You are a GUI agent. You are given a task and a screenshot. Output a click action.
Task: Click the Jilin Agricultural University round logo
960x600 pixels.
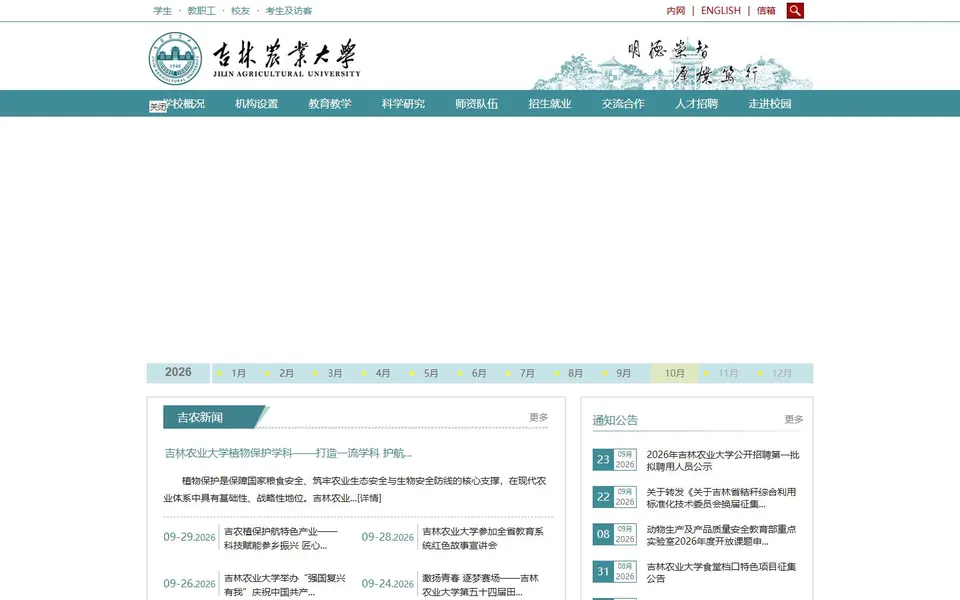pos(175,58)
